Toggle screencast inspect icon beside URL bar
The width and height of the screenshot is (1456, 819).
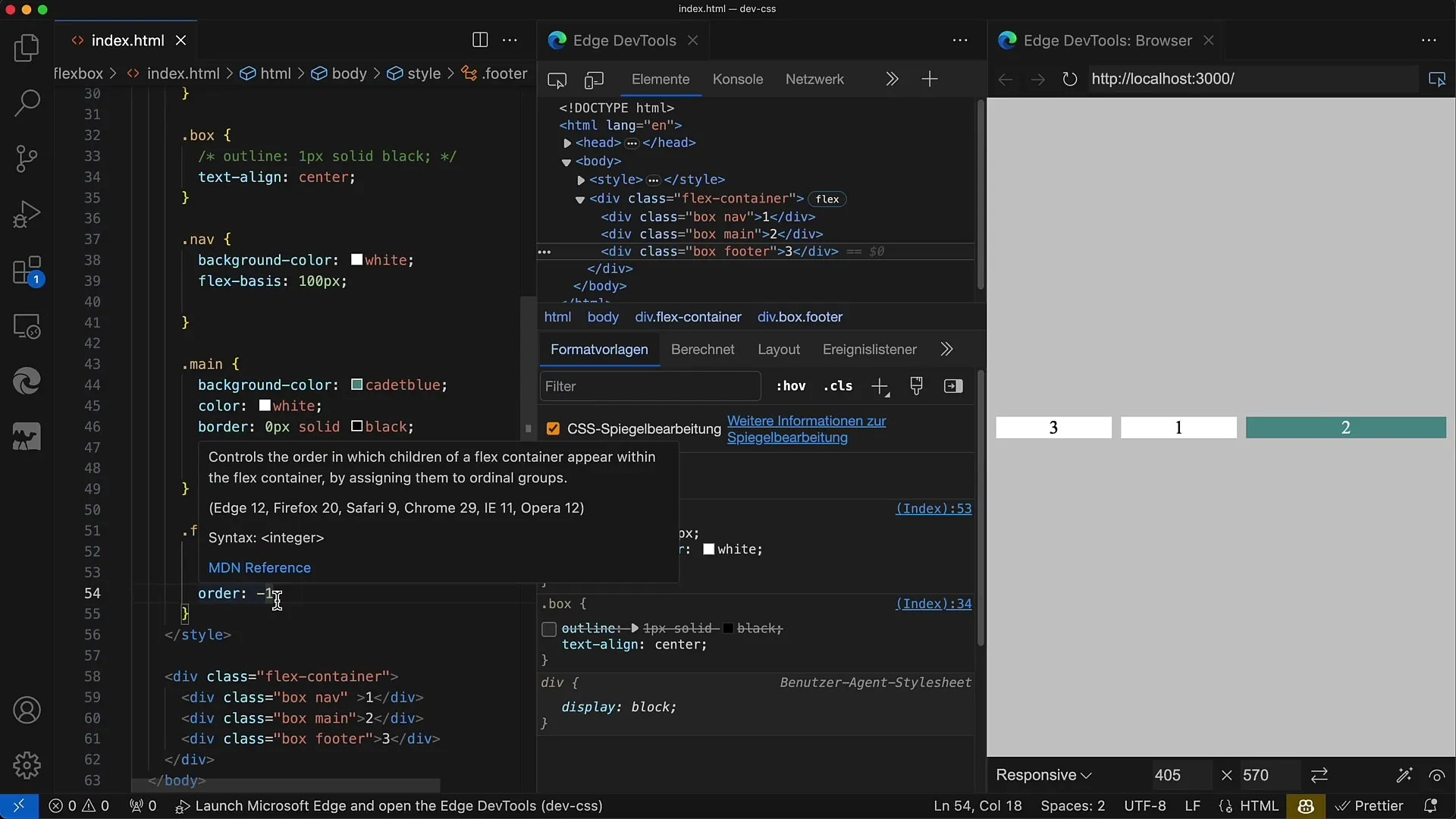point(1437,79)
